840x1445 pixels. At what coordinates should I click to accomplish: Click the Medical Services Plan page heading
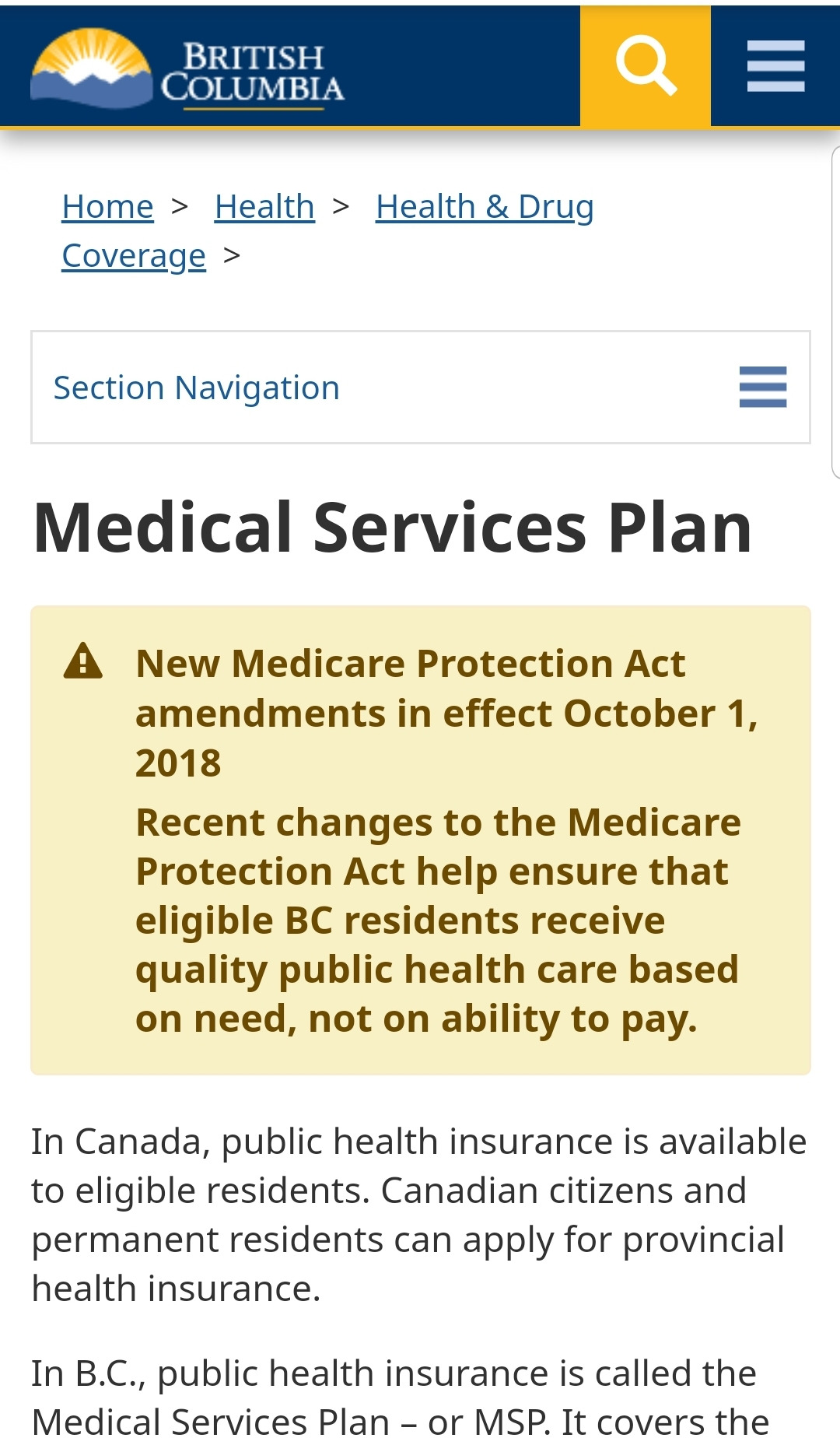393,528
